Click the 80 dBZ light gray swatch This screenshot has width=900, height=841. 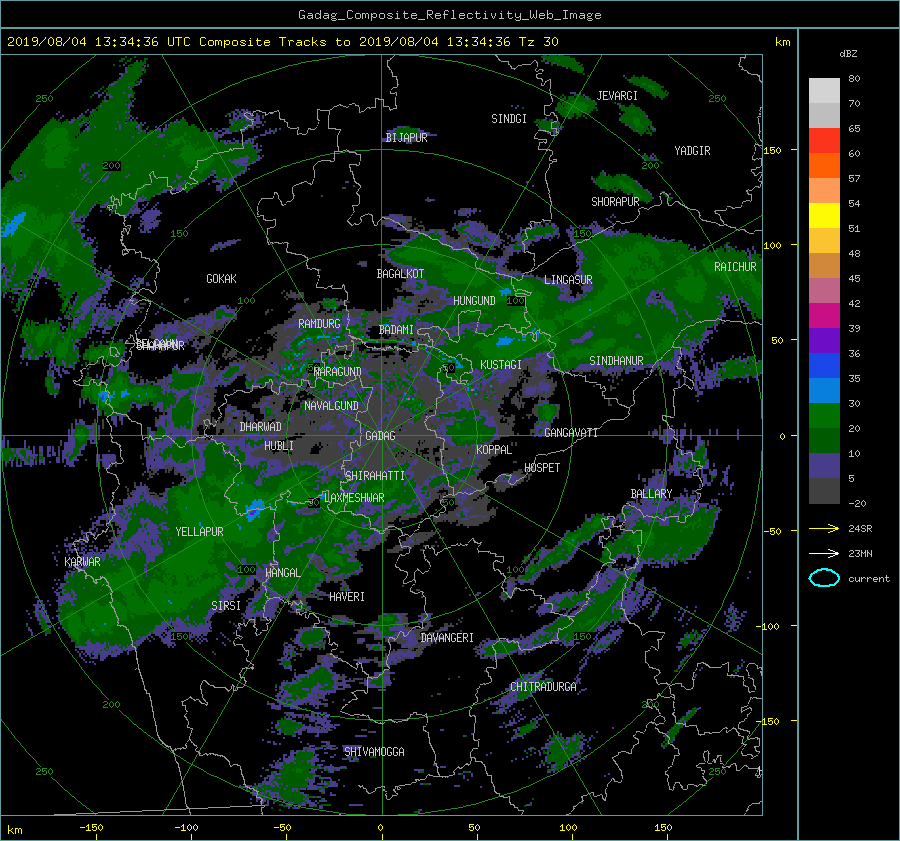click(824, 91)
